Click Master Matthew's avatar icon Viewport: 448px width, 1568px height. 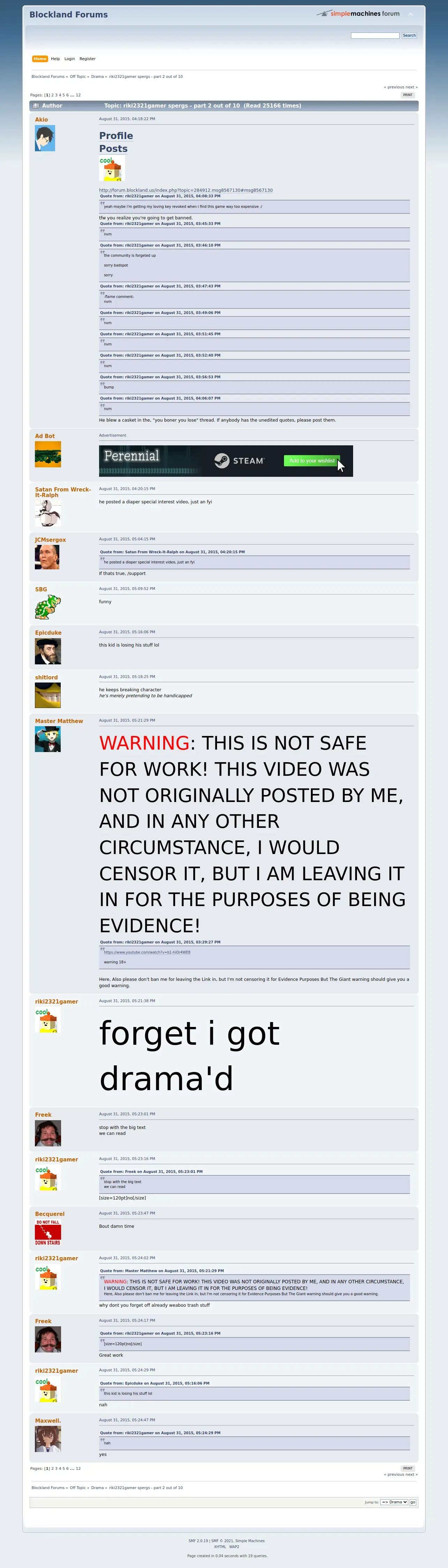(x=48, y=739)
